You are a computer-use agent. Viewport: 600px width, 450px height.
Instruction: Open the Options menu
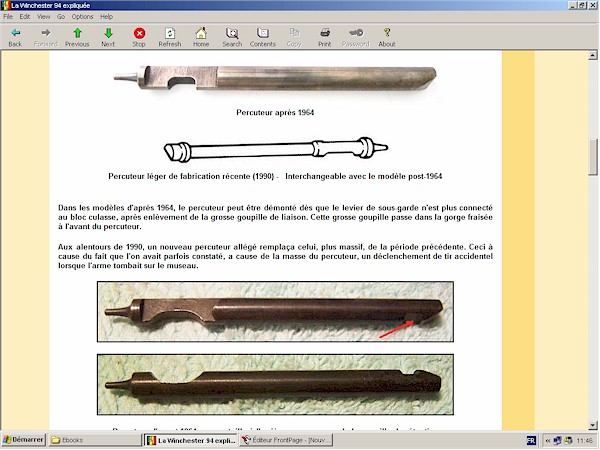[82, 16]
